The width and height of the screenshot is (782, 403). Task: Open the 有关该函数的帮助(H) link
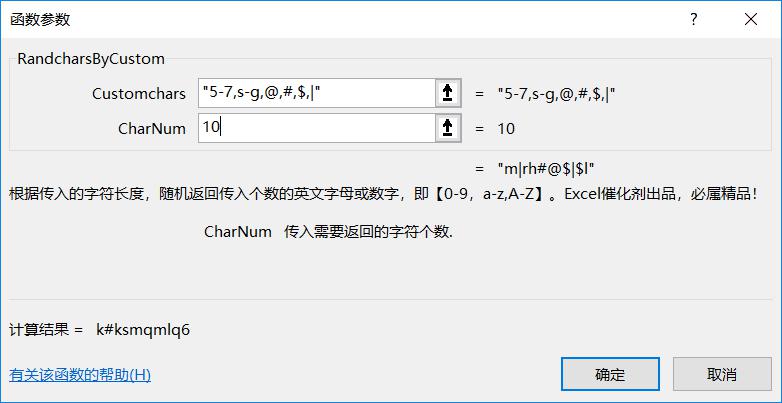80,375
